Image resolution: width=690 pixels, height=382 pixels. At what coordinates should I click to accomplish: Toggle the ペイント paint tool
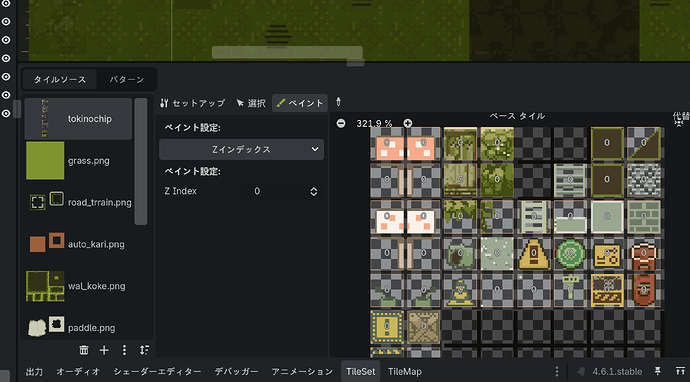[x=300, y=103]
